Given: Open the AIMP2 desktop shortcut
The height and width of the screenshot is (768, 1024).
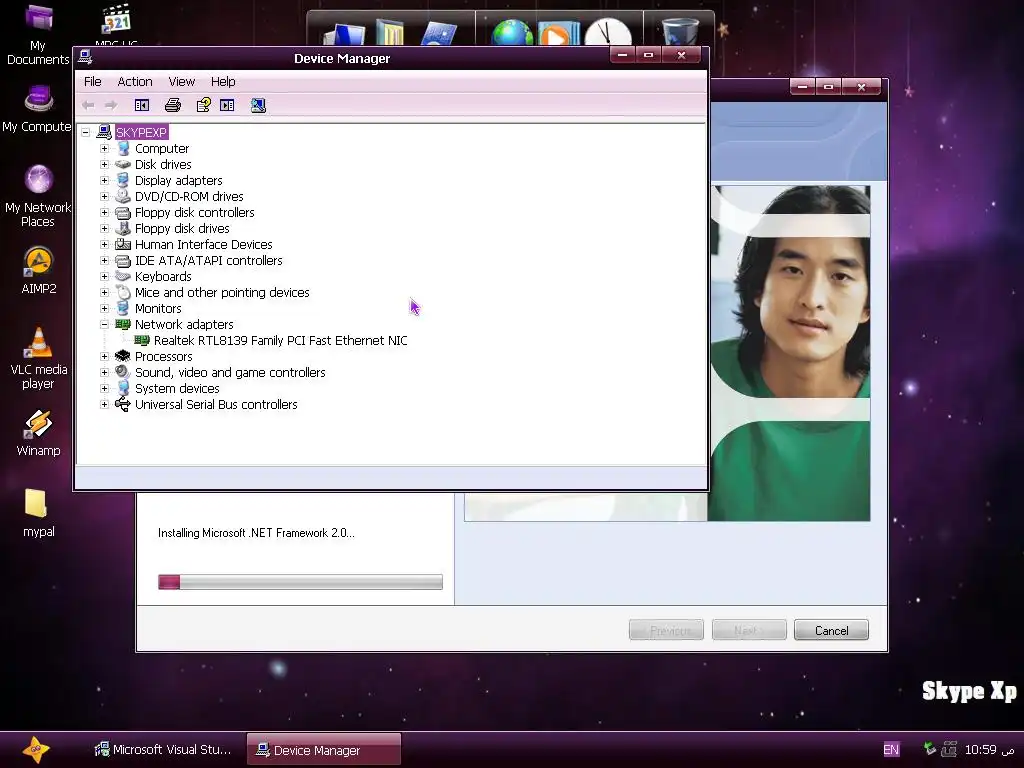Looking at the screenshot, I should (39, 270).
